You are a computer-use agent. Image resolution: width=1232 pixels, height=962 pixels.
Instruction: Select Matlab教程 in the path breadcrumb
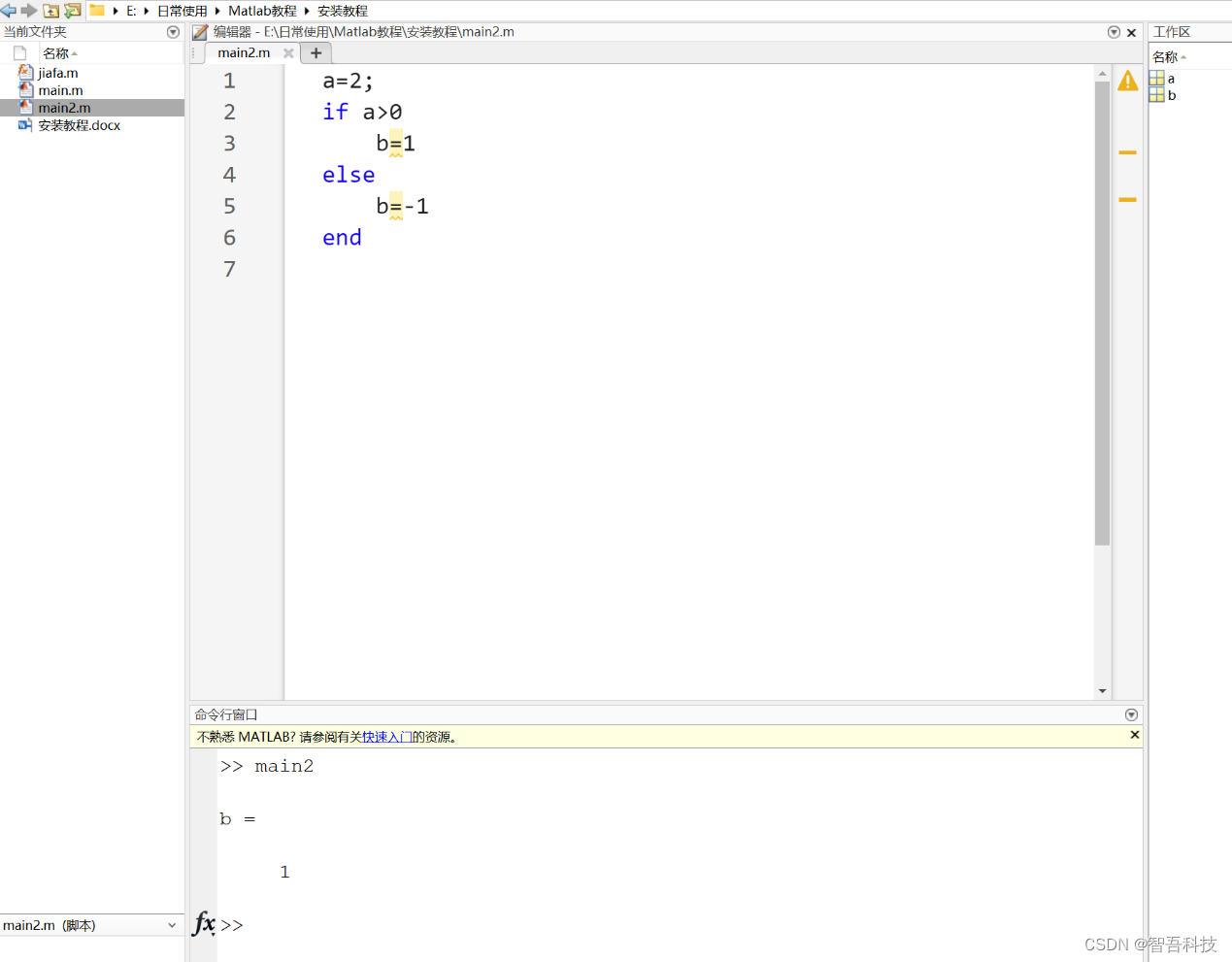(264, 10)
